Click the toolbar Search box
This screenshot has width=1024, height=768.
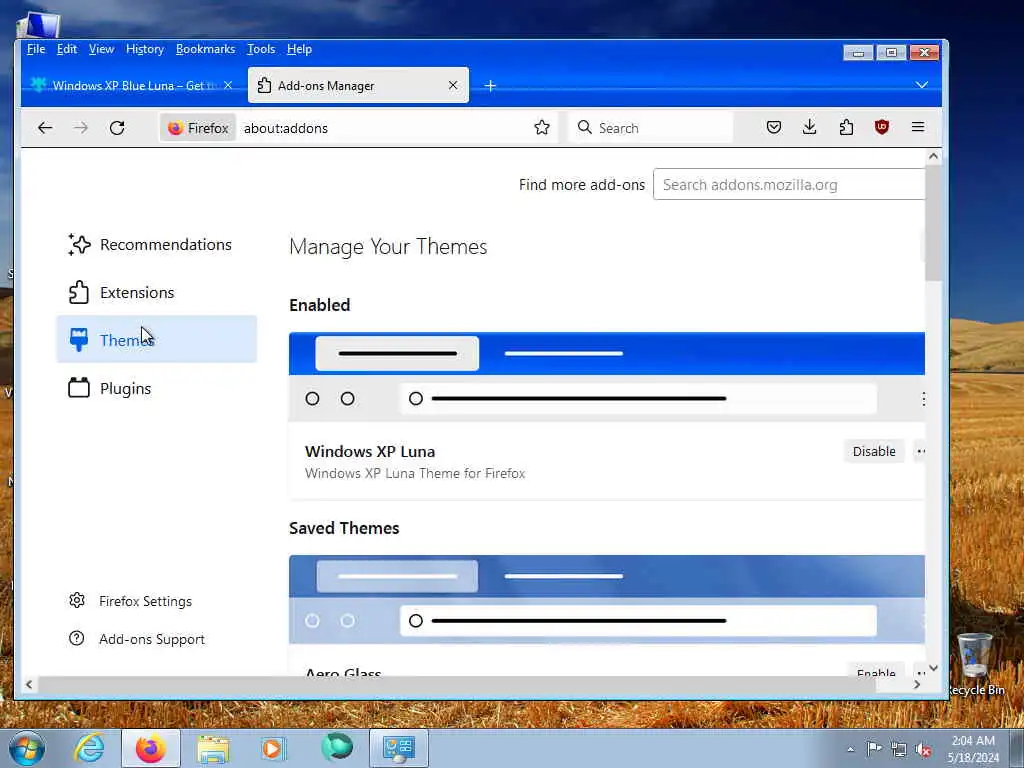click(x=651, y=128)
